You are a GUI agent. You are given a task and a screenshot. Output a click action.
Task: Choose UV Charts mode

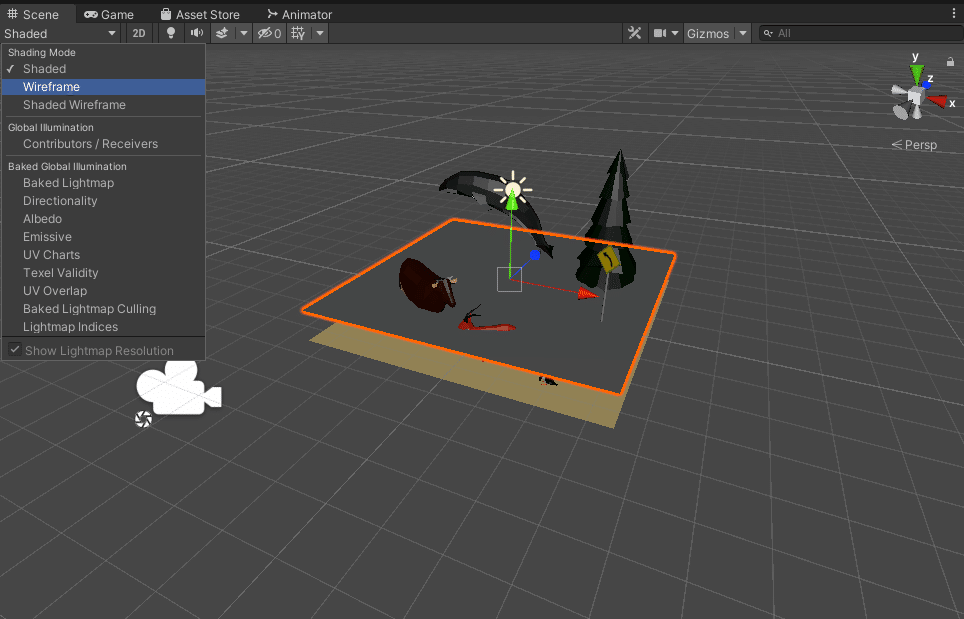(103, 254)
